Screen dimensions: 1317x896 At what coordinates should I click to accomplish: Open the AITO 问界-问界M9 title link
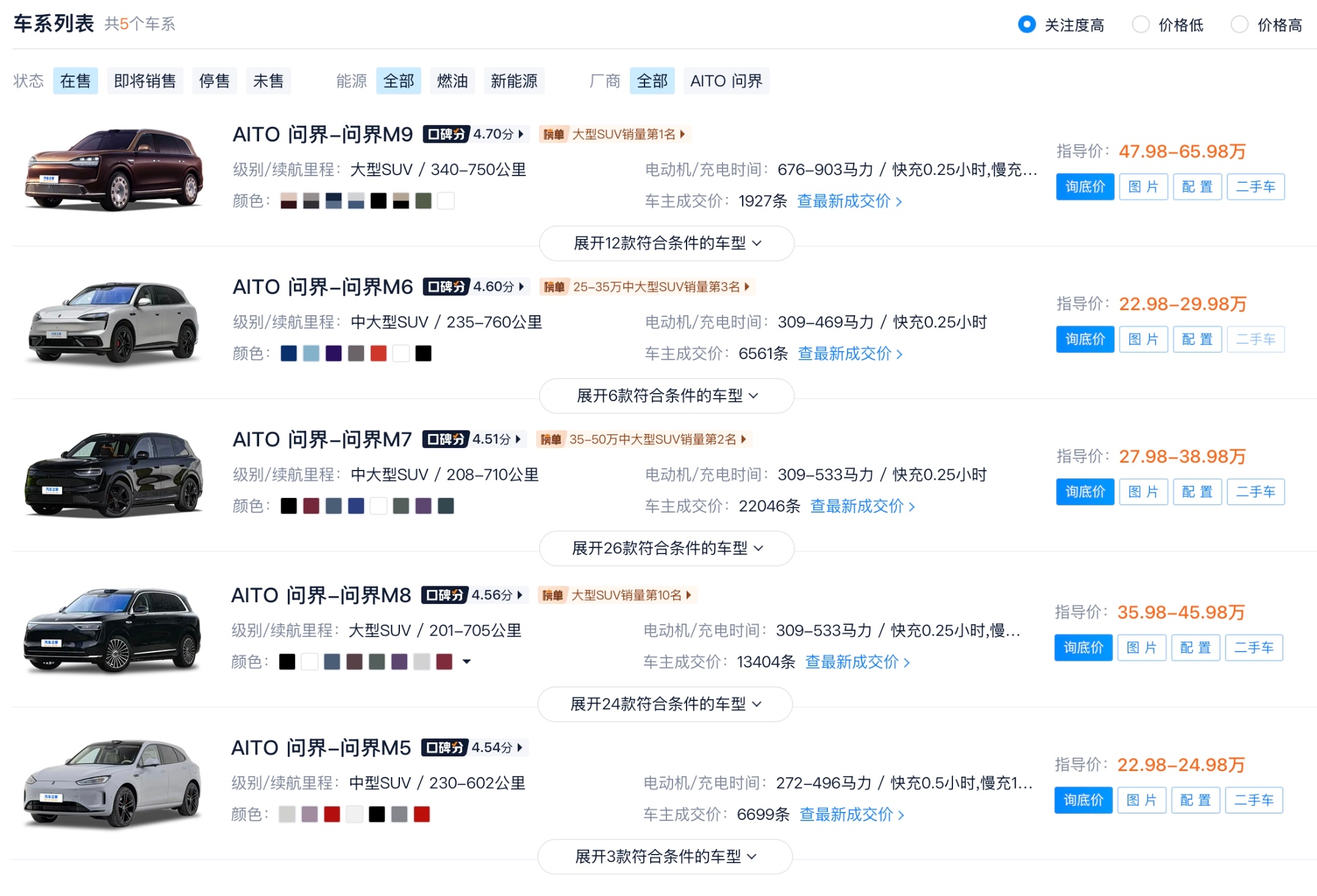pos(323,134)
